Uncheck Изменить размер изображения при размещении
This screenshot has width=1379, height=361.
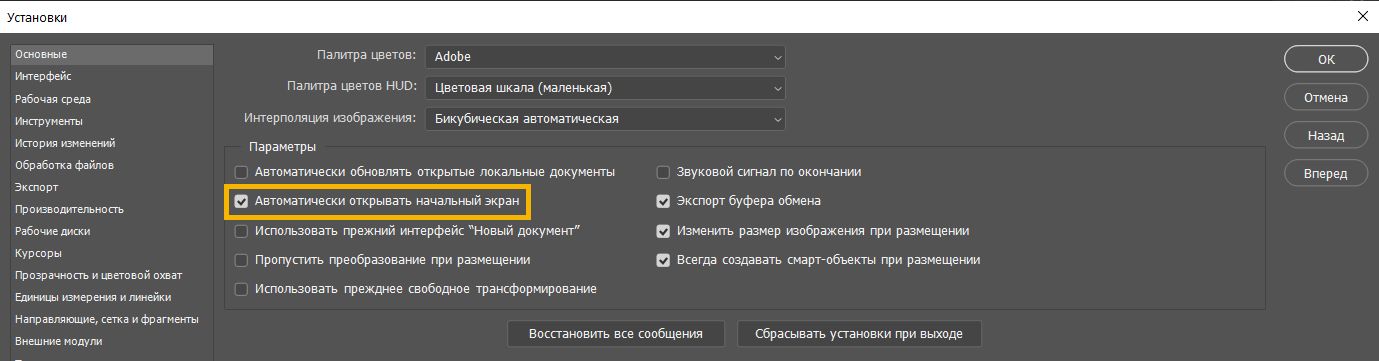662,231
